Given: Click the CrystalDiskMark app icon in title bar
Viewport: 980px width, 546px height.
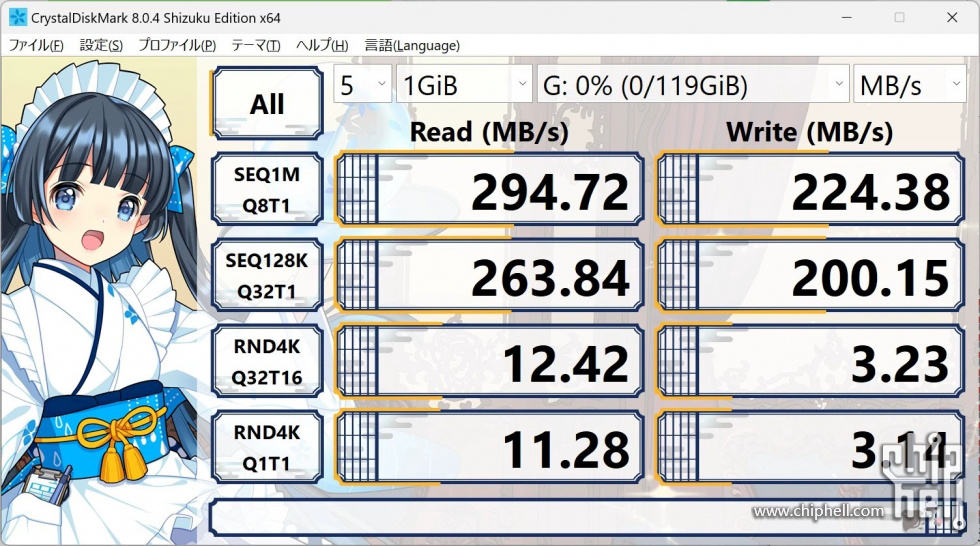Looking at the screenshot, I should click(18, 17).
